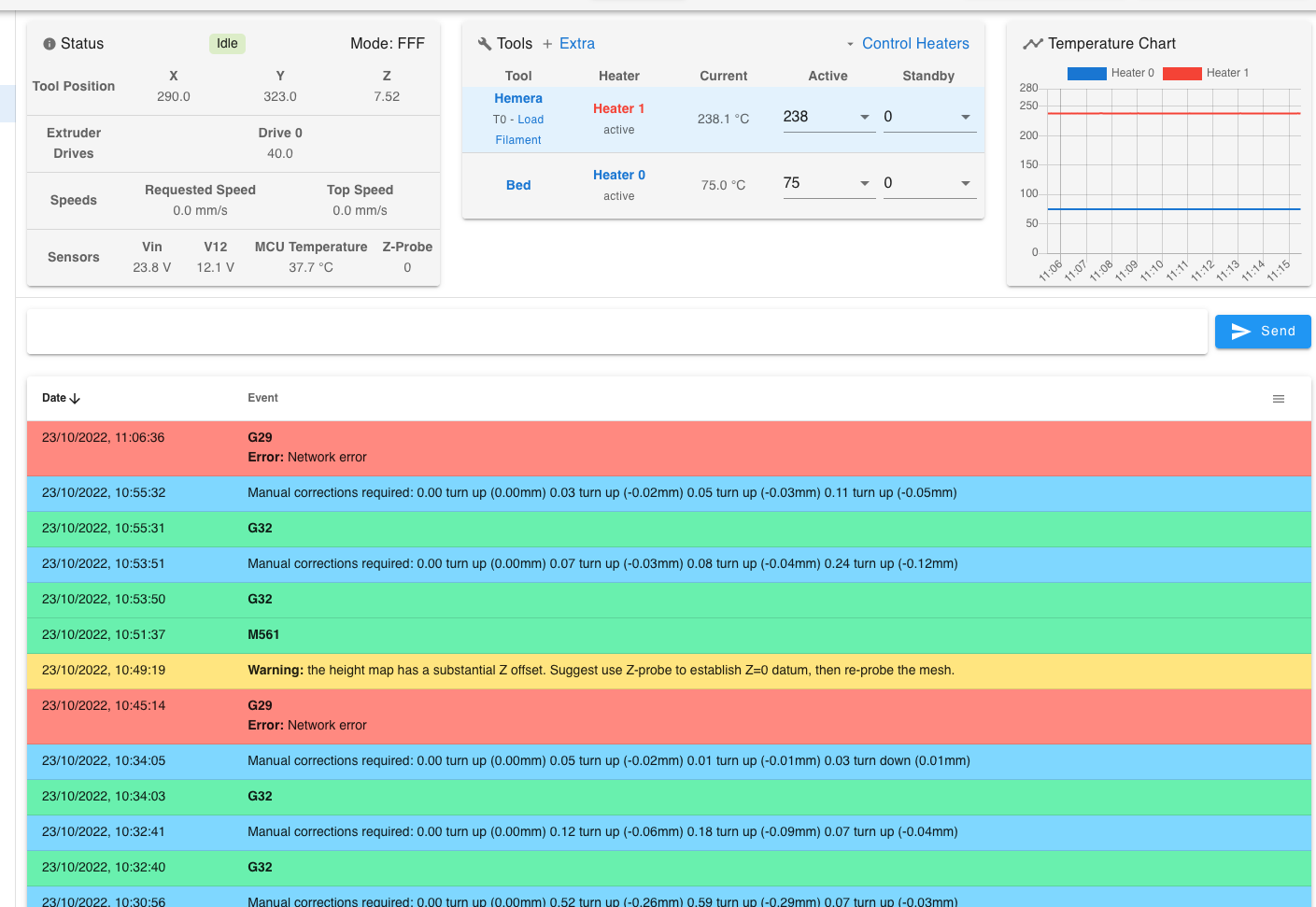Click G29 error entry at 10:45:14

(x=669, y=716)
